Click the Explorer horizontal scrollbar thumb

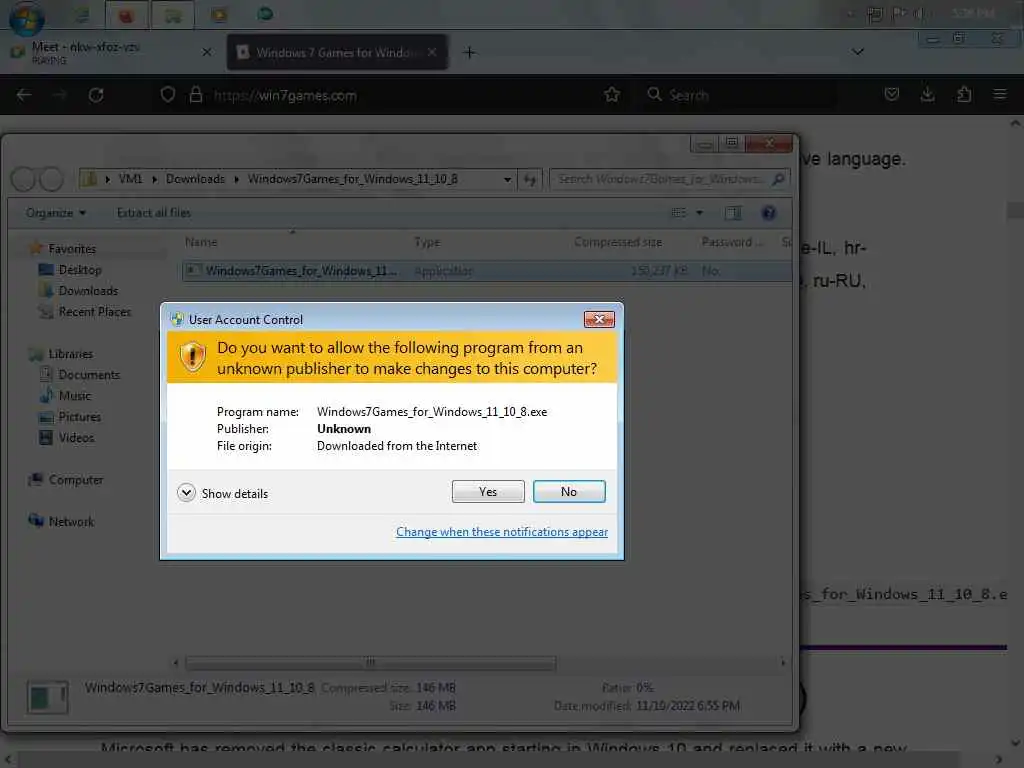coord(370,663)
